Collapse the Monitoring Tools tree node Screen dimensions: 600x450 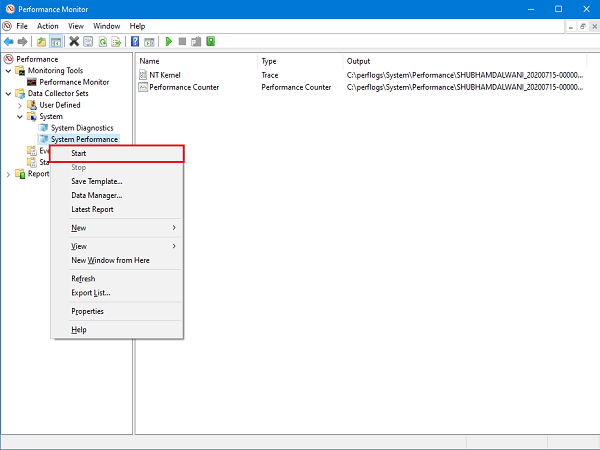(x=8, y=71)
